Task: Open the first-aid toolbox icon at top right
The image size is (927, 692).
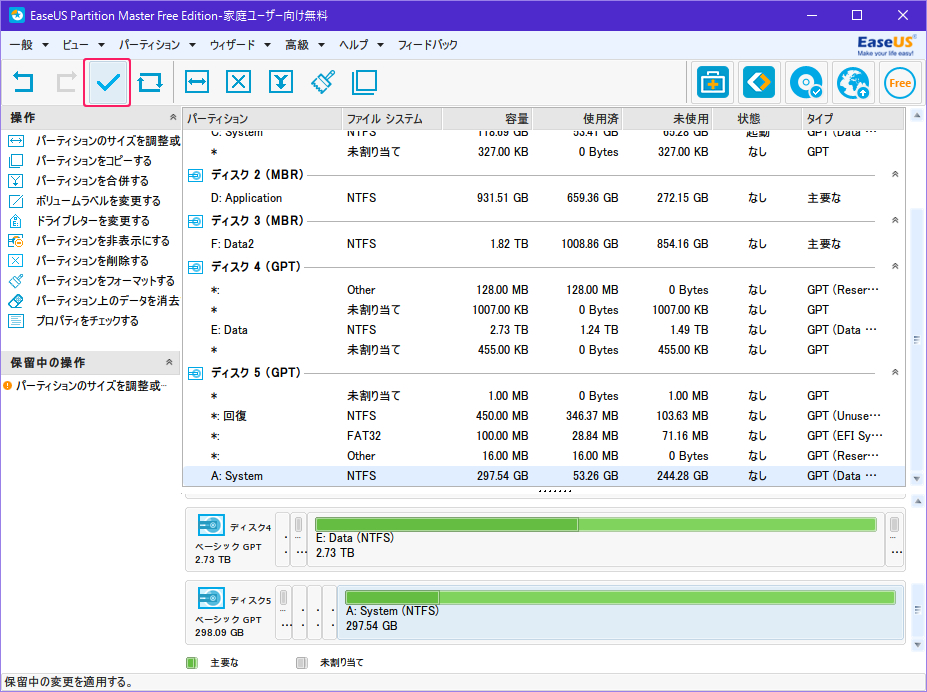Action: tap(712, 83)
